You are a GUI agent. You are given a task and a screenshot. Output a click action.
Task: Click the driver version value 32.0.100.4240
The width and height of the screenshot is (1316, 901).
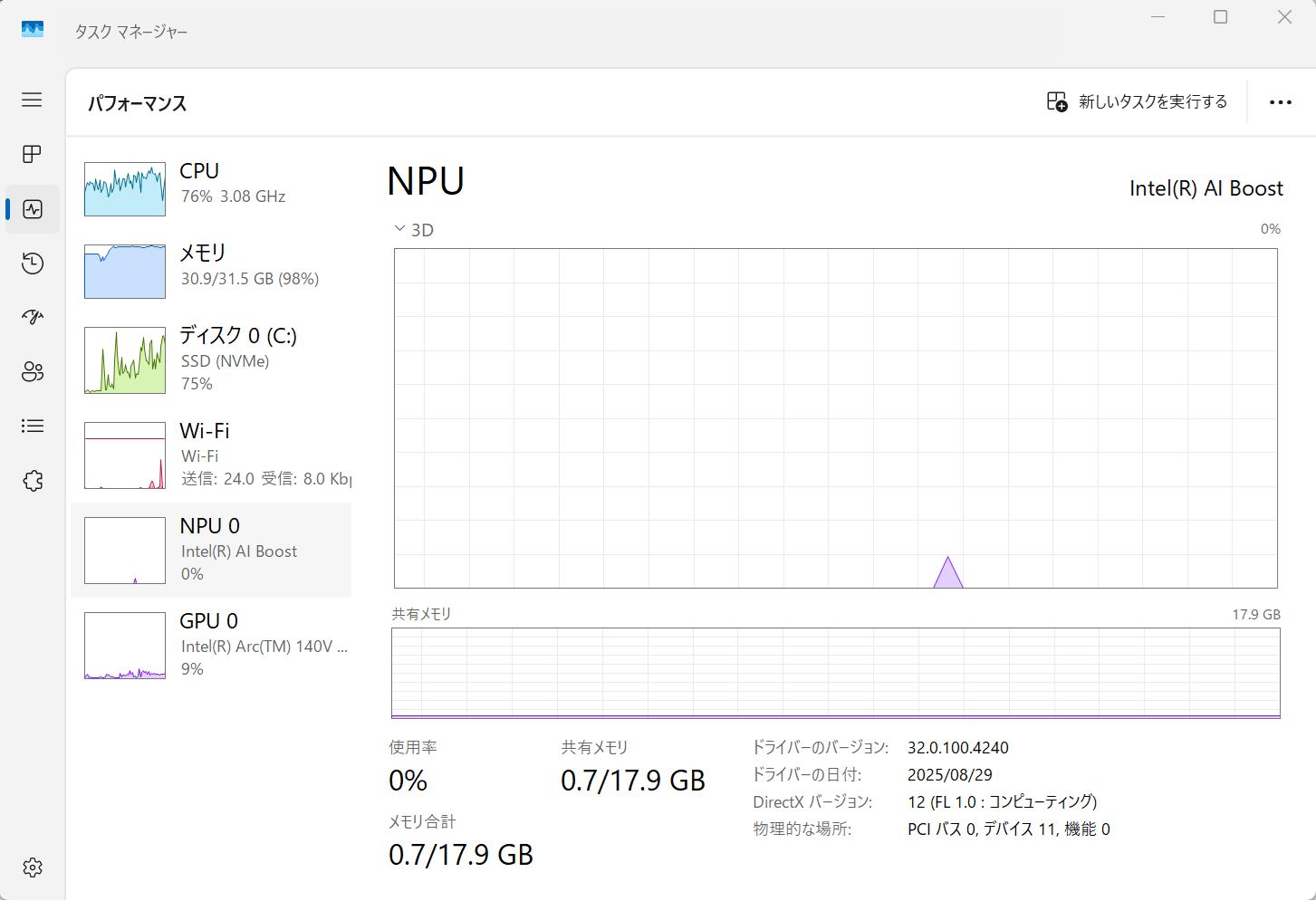[958, 748]
